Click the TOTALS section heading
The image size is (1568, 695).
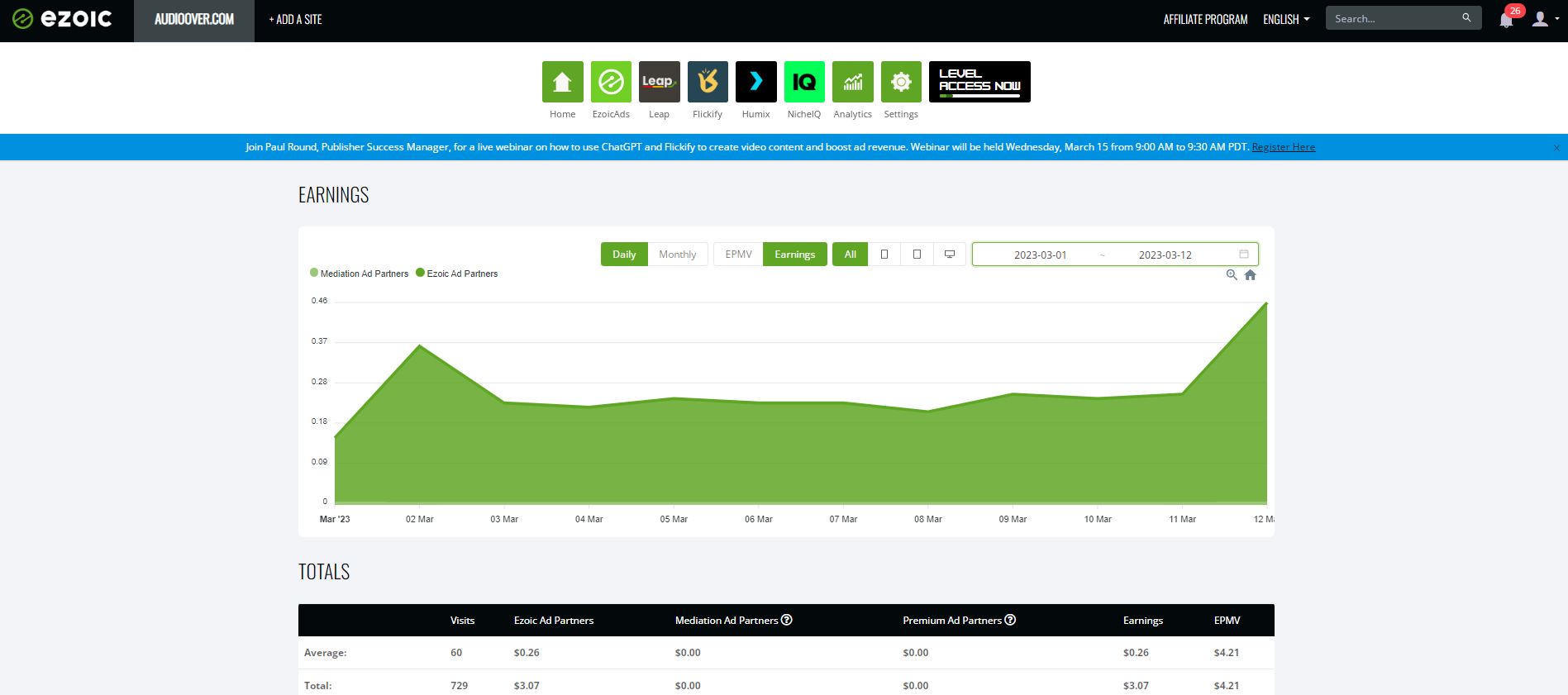click(x=324, y=572)
